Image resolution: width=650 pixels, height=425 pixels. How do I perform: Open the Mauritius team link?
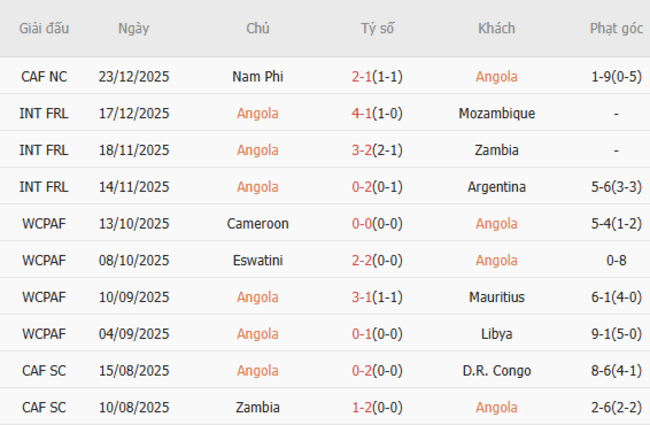[x=497, y=297]
